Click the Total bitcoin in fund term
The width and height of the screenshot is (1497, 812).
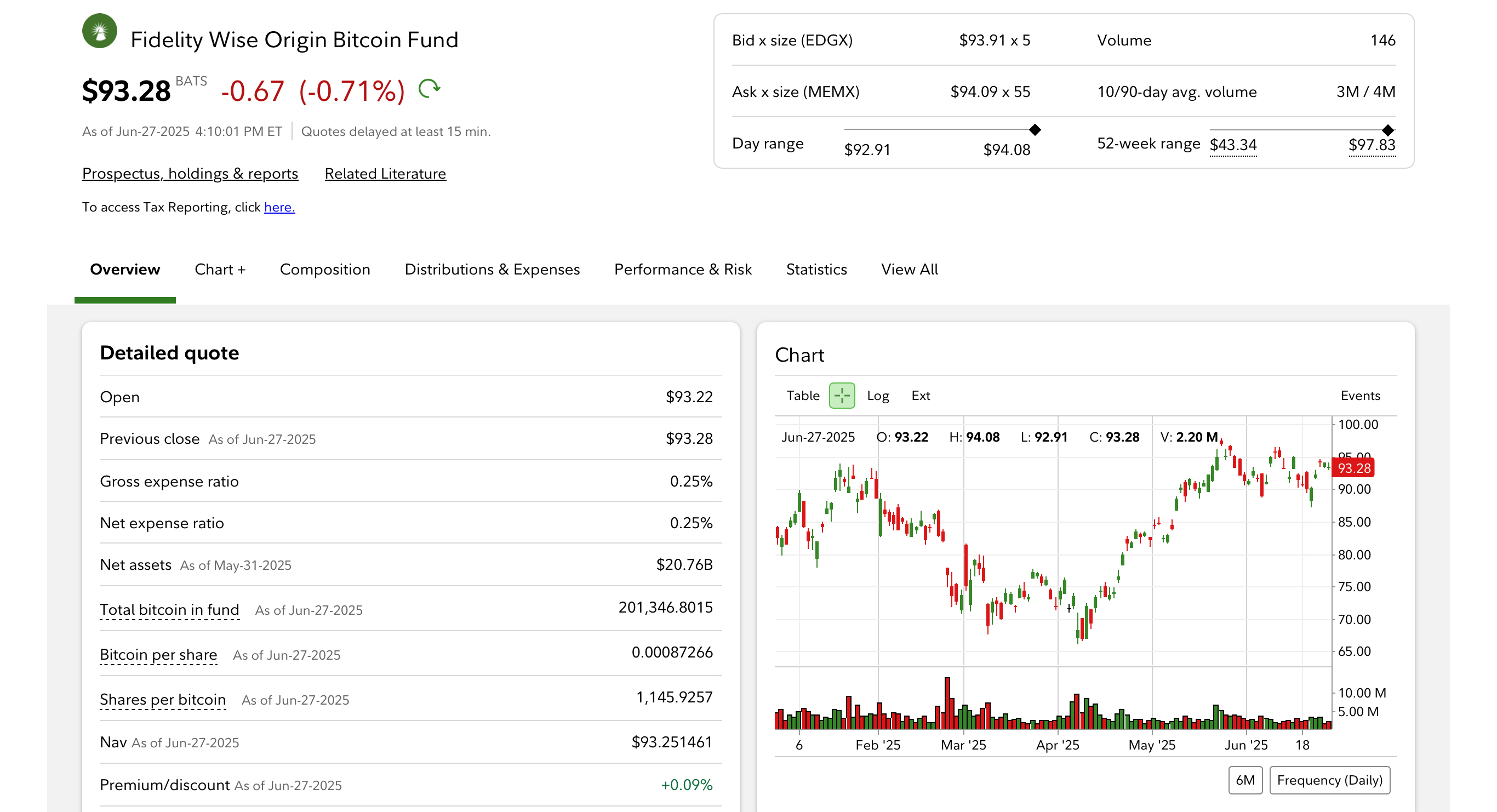170,609
